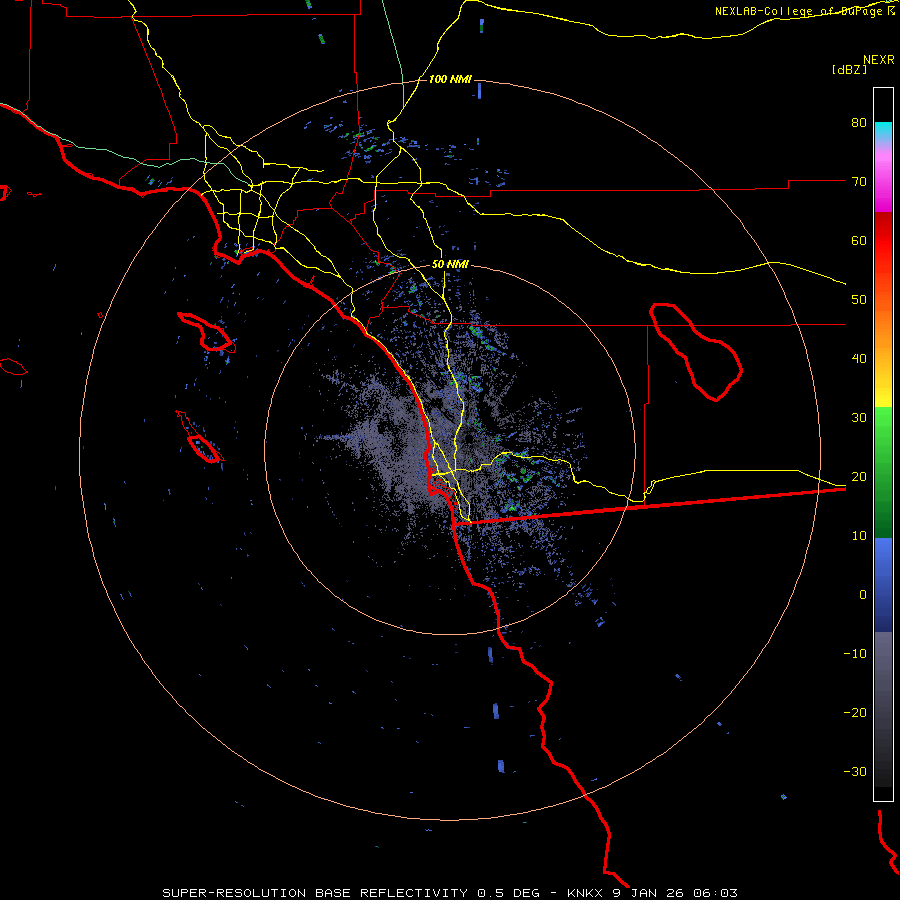Click the 20 value on the dBZ scale
The width and height of the screenshot is (900, 900).
(859, 477)
